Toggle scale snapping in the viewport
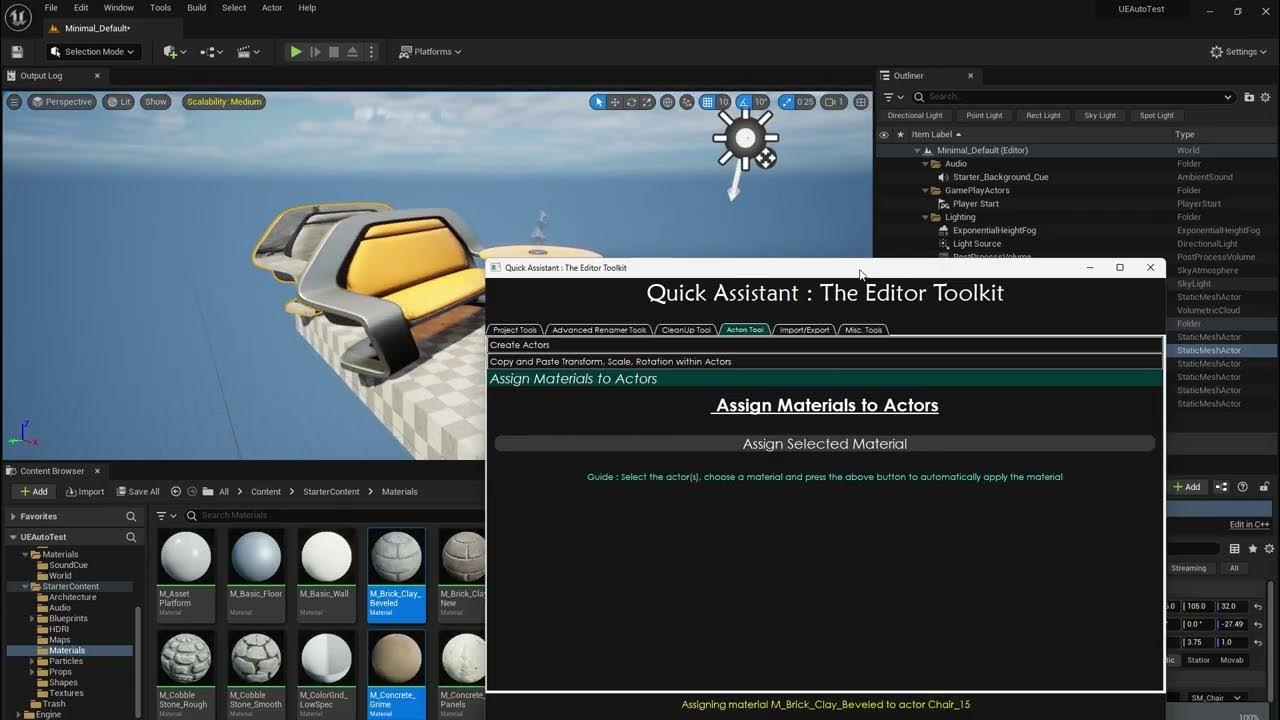1280x720 pixels. tap(786, 102)
